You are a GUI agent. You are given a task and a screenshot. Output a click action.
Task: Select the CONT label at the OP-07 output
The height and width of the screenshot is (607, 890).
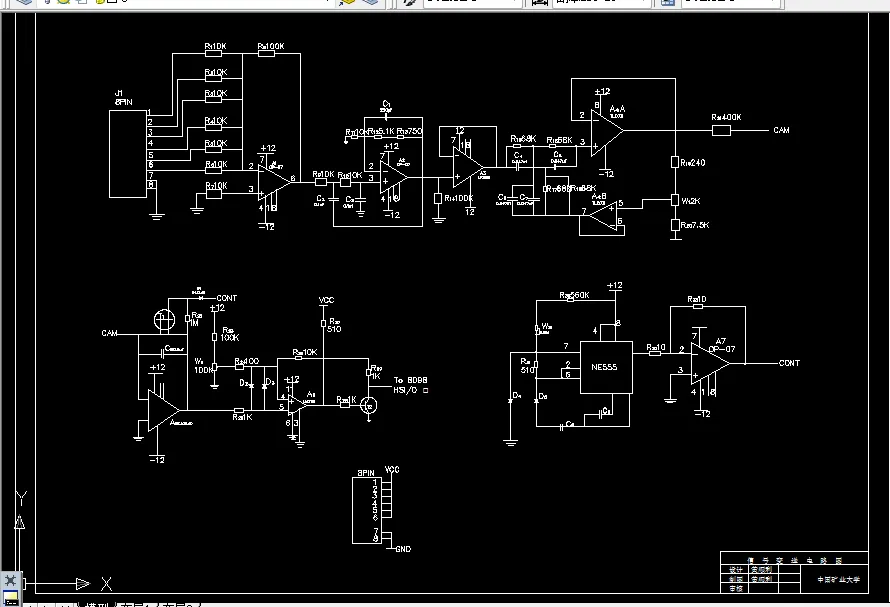click(x=789, y=363)
